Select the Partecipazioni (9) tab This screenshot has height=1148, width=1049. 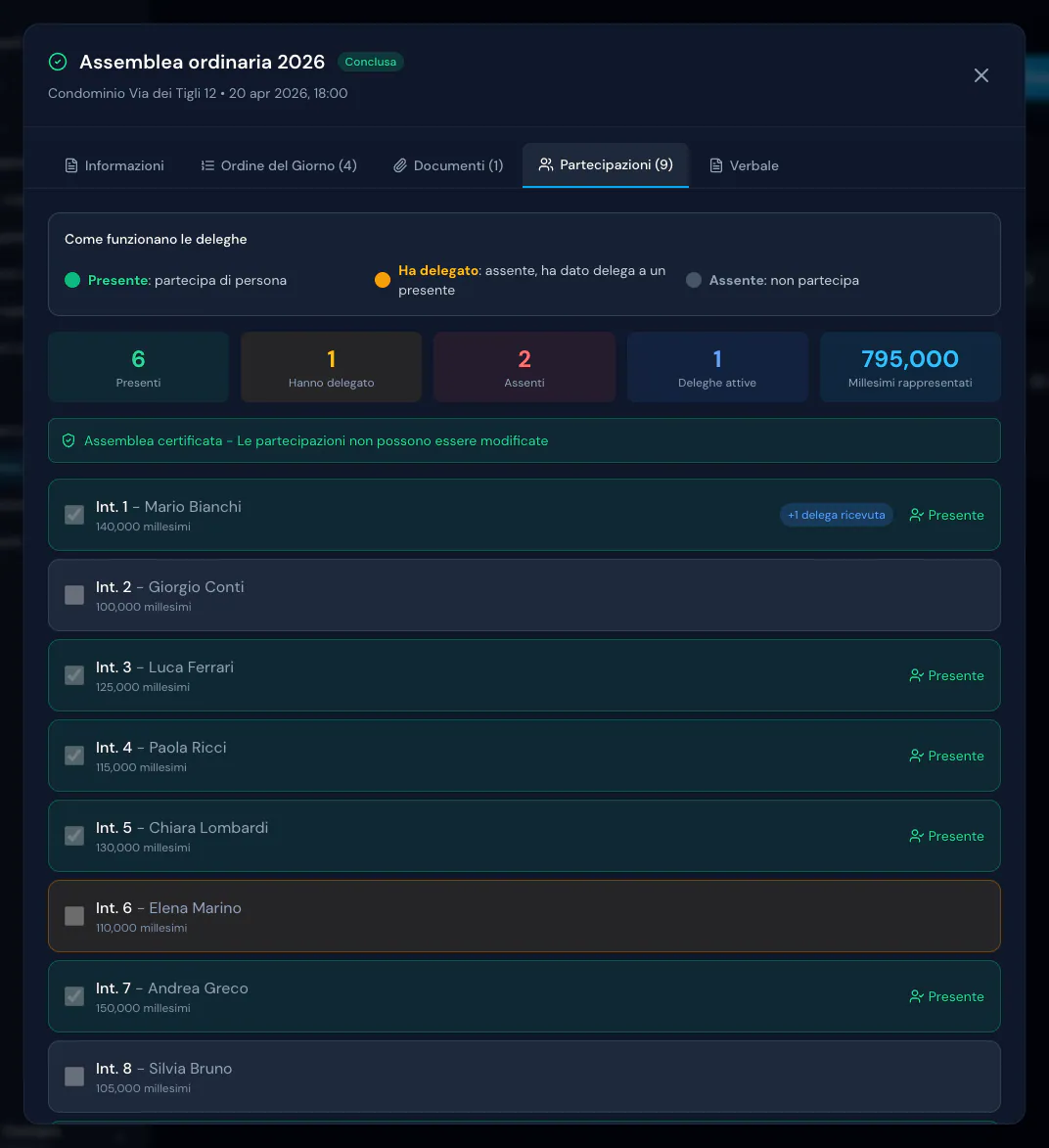pyautogui.click(x=606, y=164)
